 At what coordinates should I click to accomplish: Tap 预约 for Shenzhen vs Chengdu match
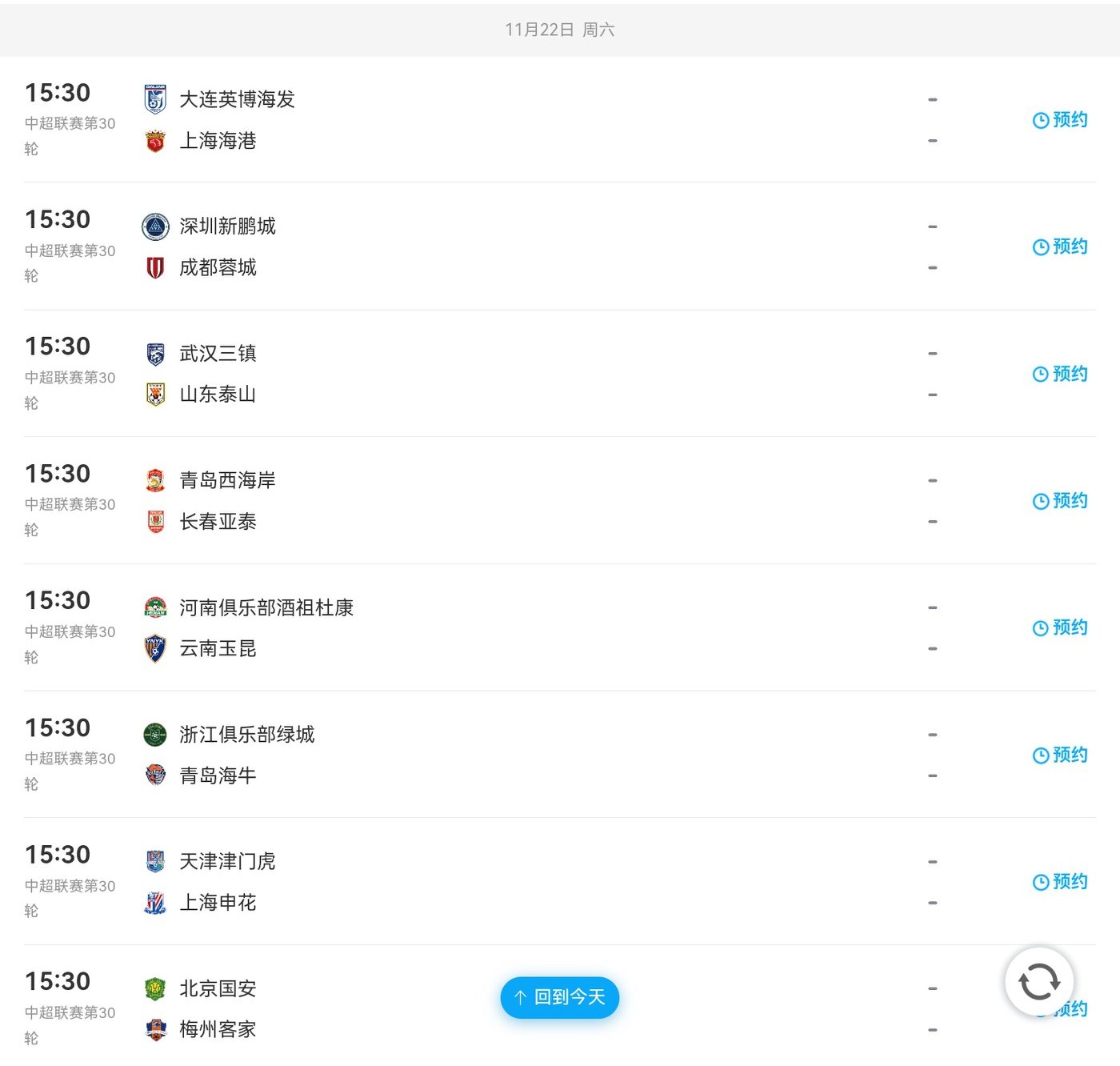click(1060, 246)
